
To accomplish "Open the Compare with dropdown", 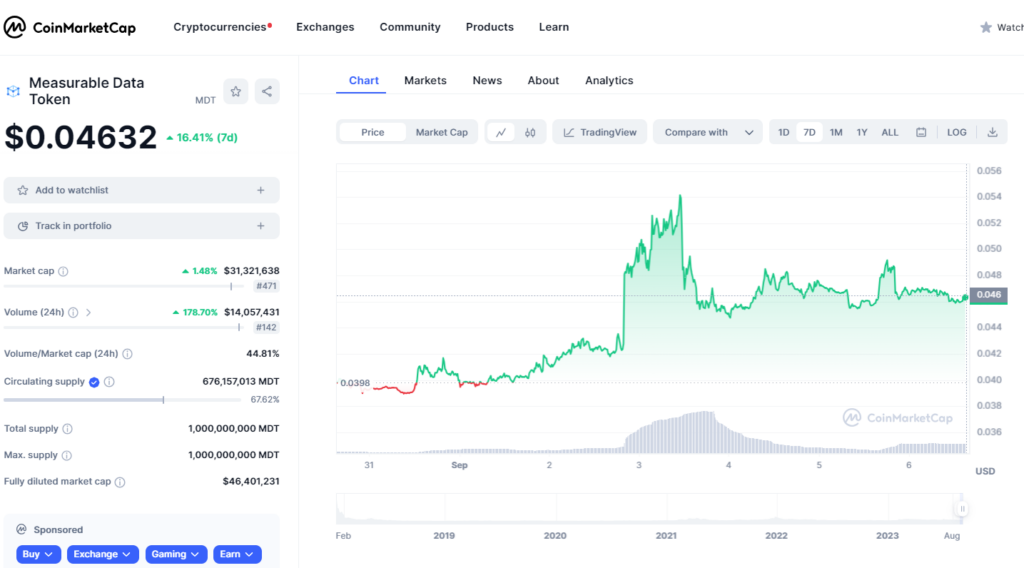I will coord(708,132).
